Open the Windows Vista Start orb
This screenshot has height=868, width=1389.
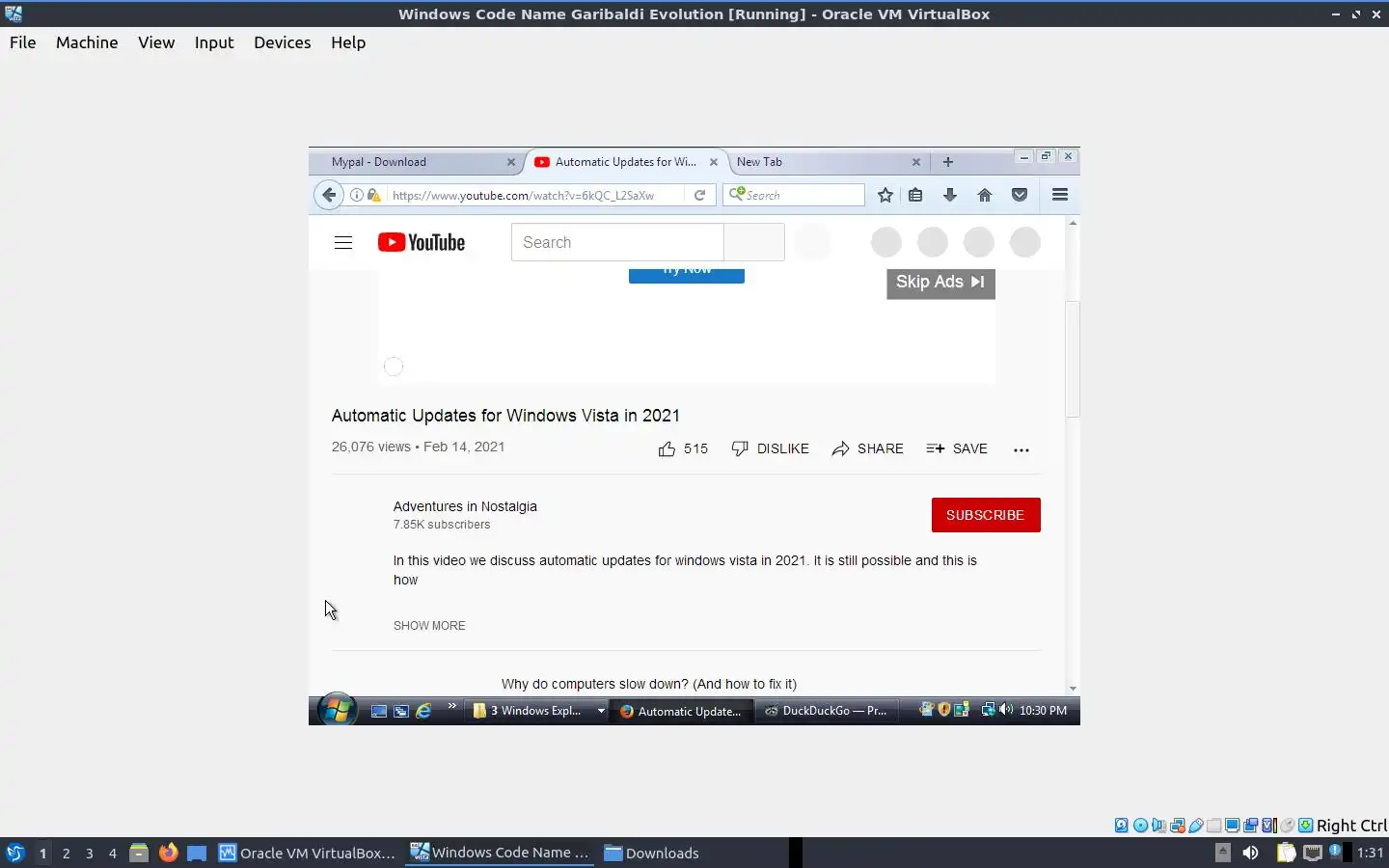pyautogui.click(x=337, y=710)
